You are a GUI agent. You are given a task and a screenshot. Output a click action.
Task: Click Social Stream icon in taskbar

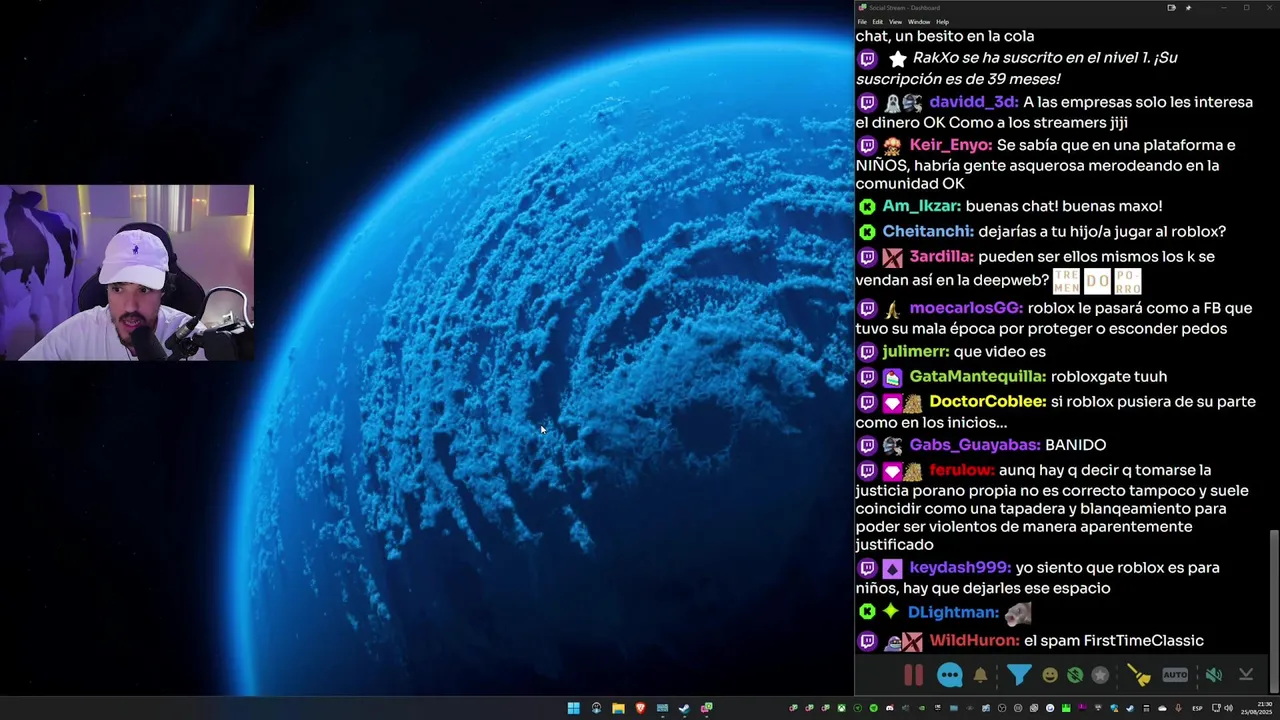pyautogui.click(x=706, y=708)
